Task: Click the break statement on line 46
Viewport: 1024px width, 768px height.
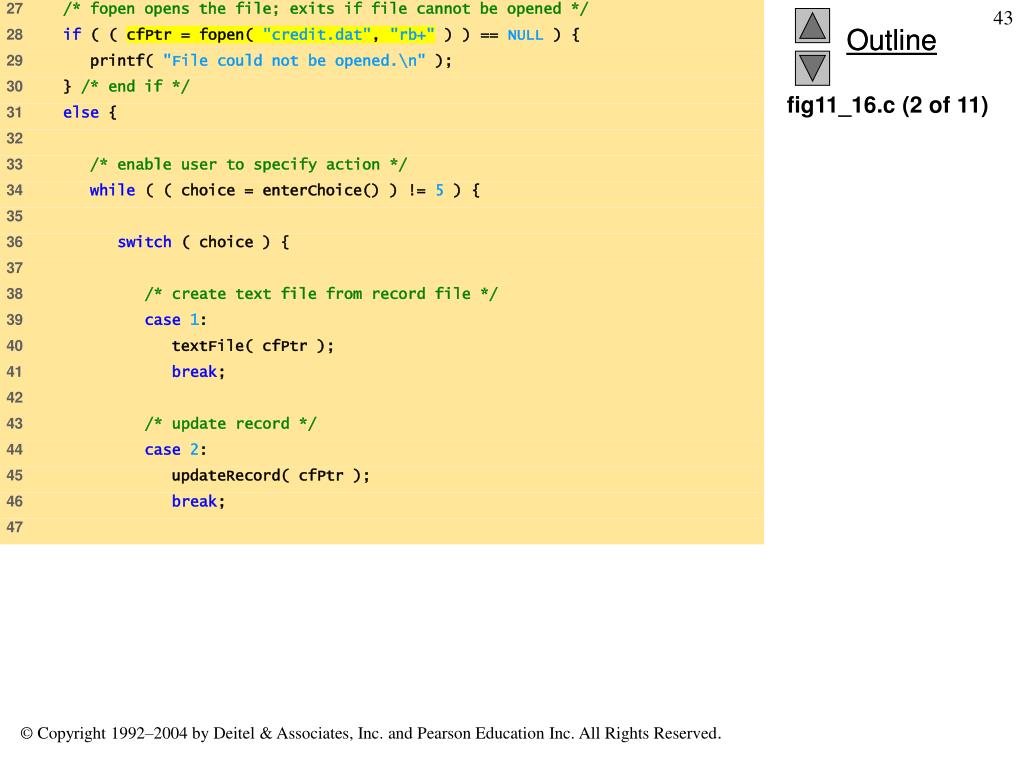Action: 199,502
